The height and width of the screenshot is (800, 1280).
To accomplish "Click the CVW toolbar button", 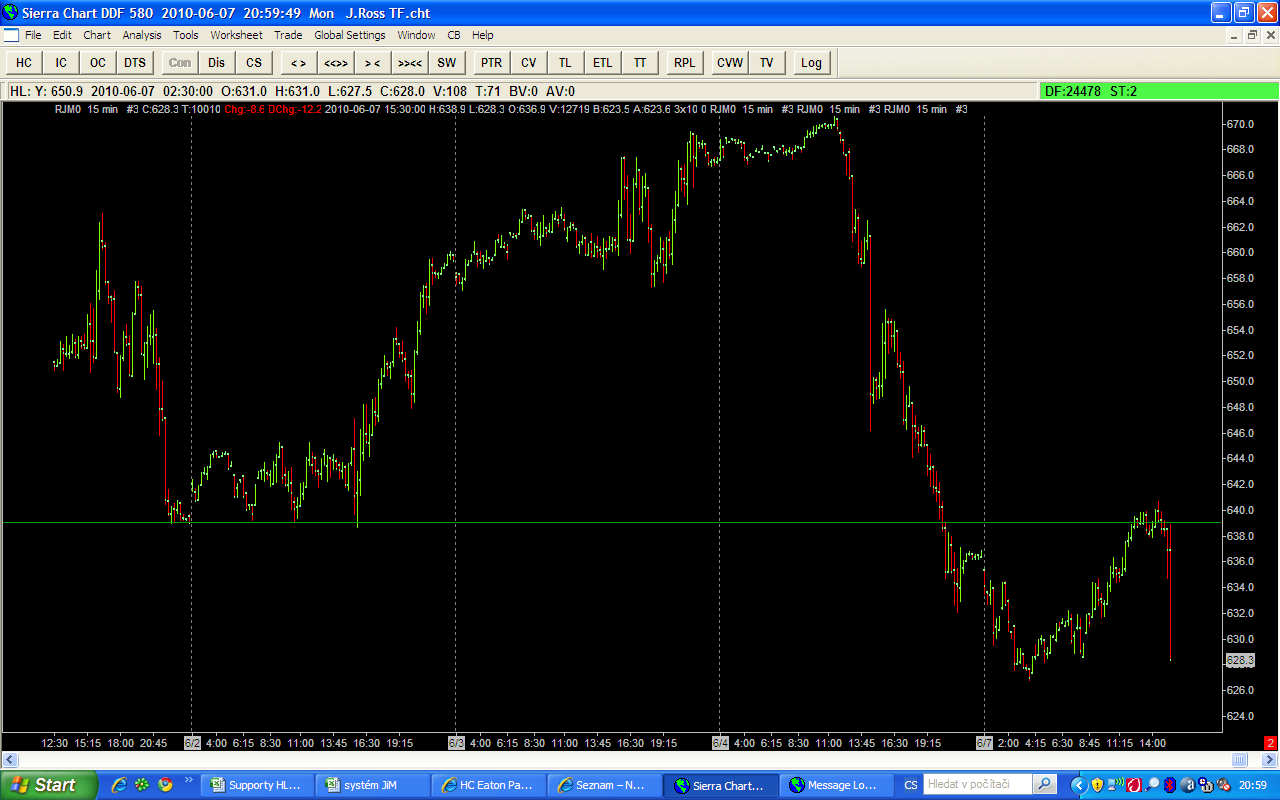I will 729,62.
